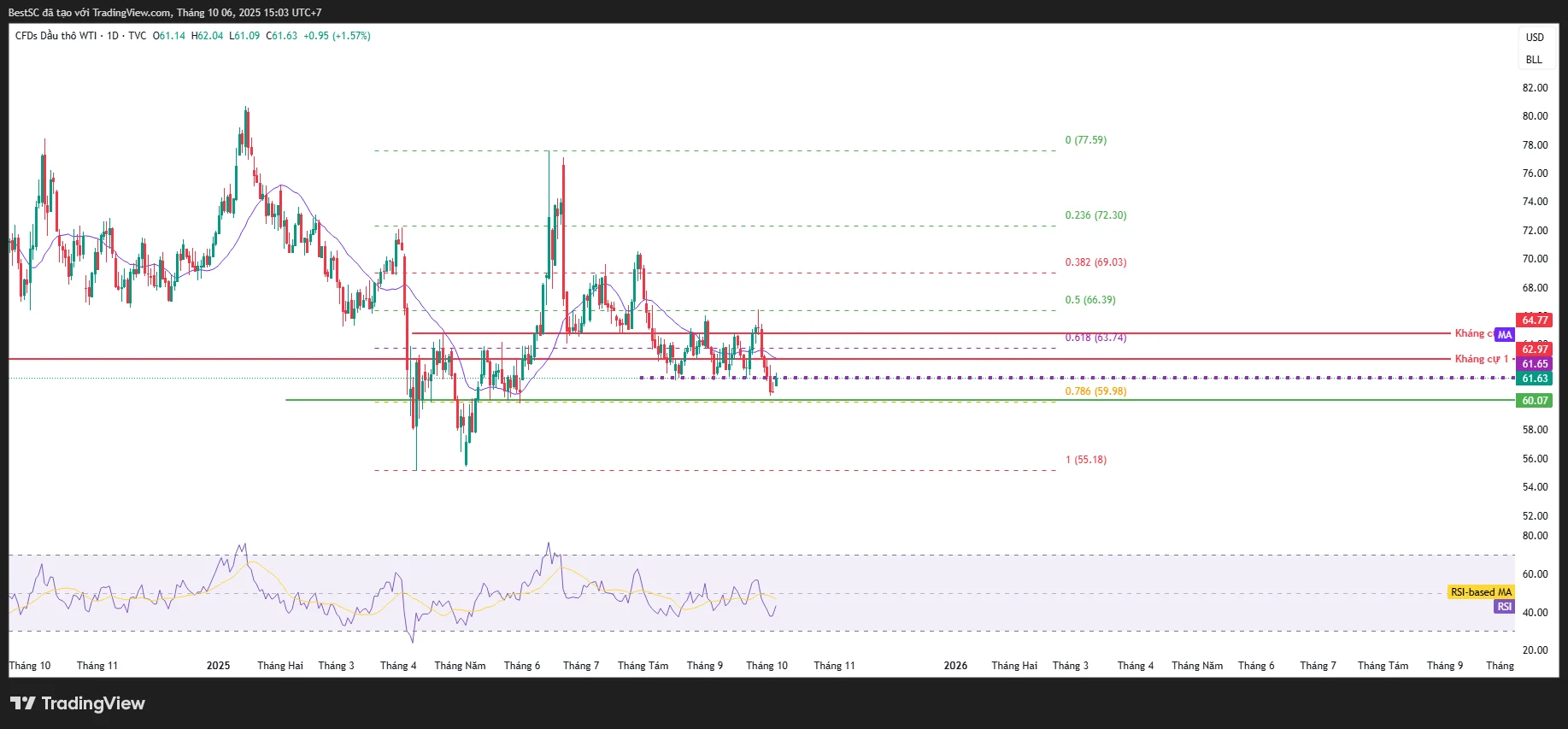Image resolution: width=1568 pixels, height=729 pixels.
Task: Select the red 64.77 price tag
Action: [x=1535, y=320]
